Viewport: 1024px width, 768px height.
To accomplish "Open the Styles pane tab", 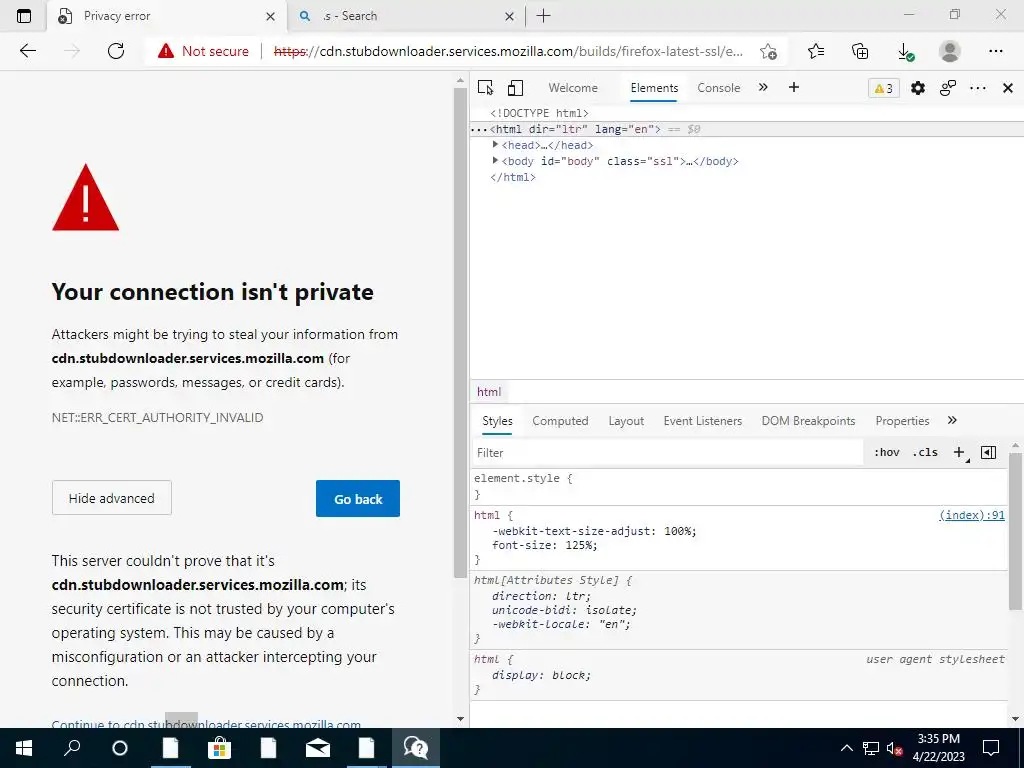I will [x=497, y=421].
